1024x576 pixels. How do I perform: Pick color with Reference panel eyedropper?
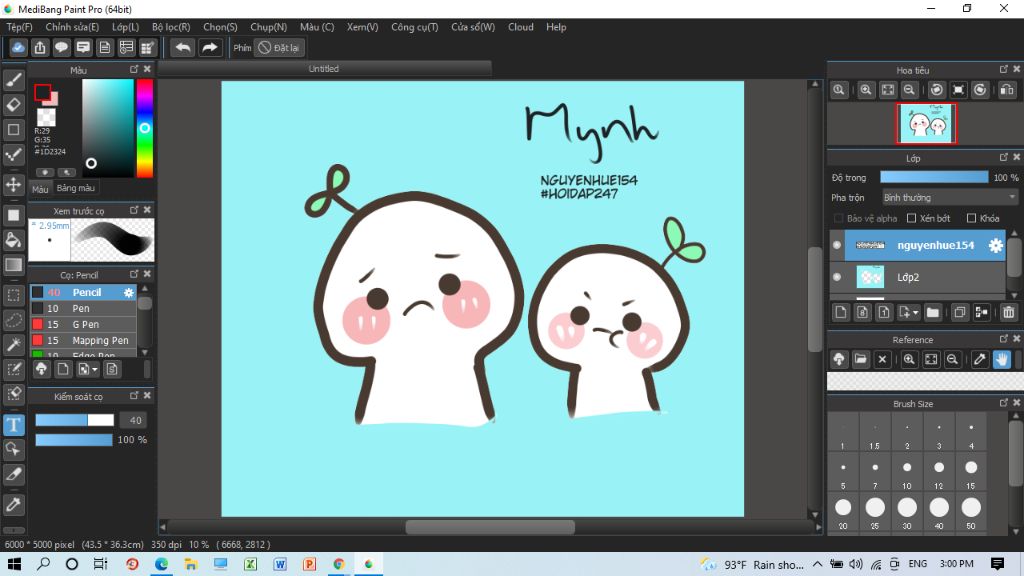980,359
